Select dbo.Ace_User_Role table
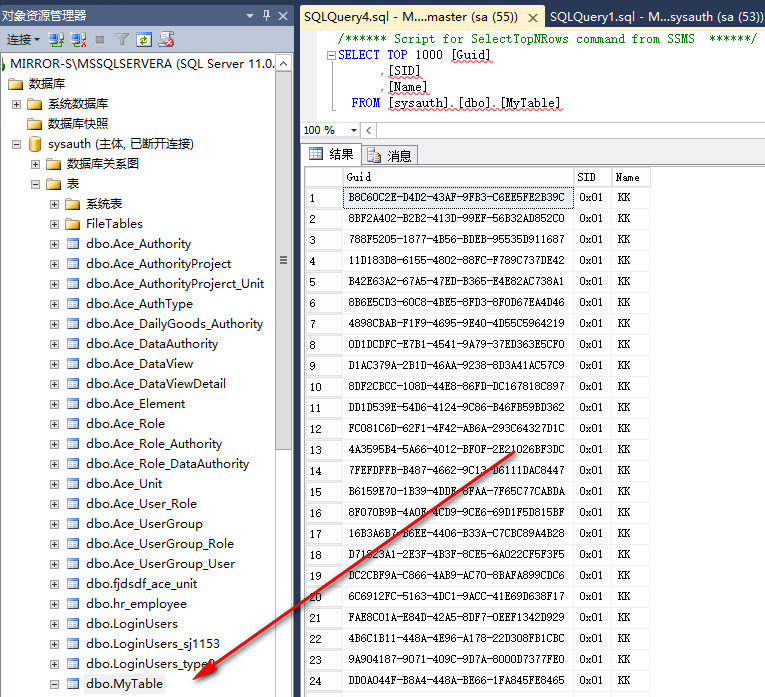This screenshot has width=765, height=697. [141, 504]
